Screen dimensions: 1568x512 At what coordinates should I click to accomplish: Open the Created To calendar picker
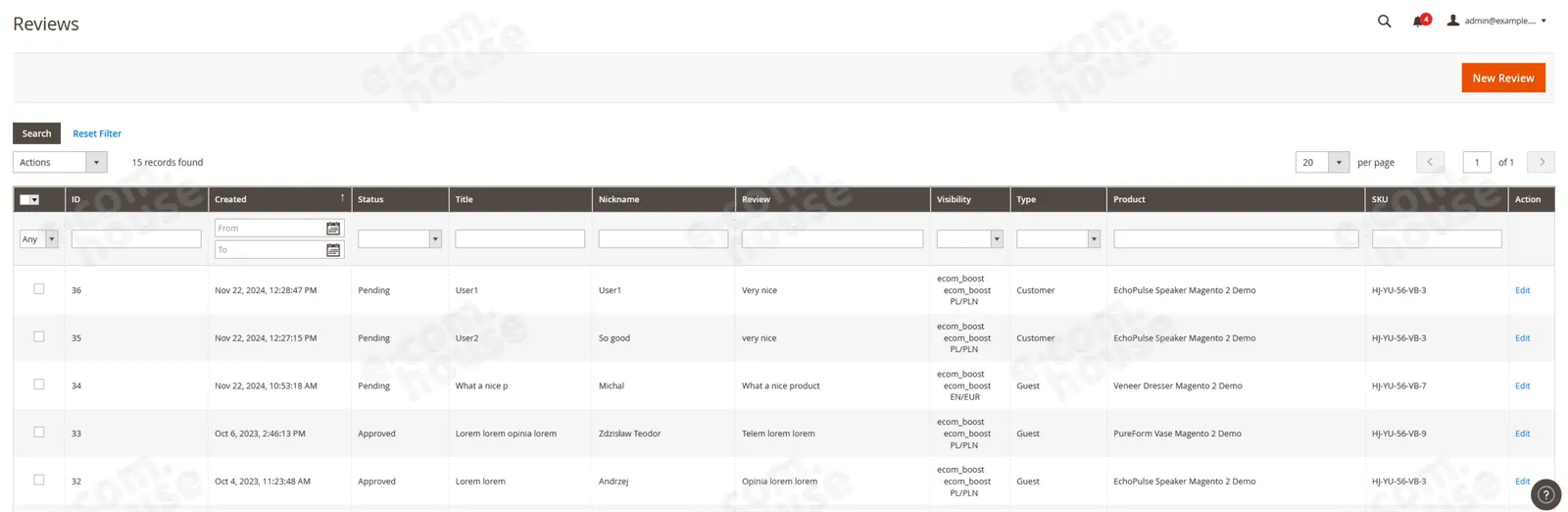[x=333, y=250]
